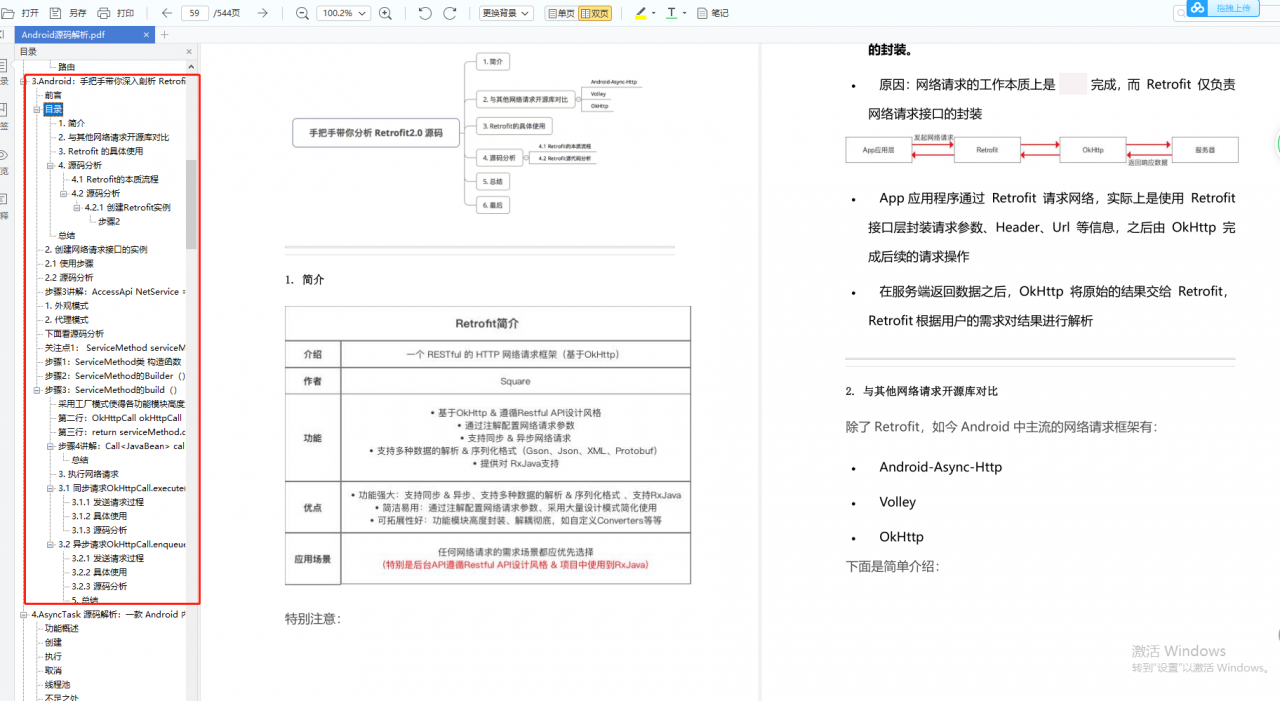Open outline item 2. 与其他网络请求开源库对比

pos(113,137)
